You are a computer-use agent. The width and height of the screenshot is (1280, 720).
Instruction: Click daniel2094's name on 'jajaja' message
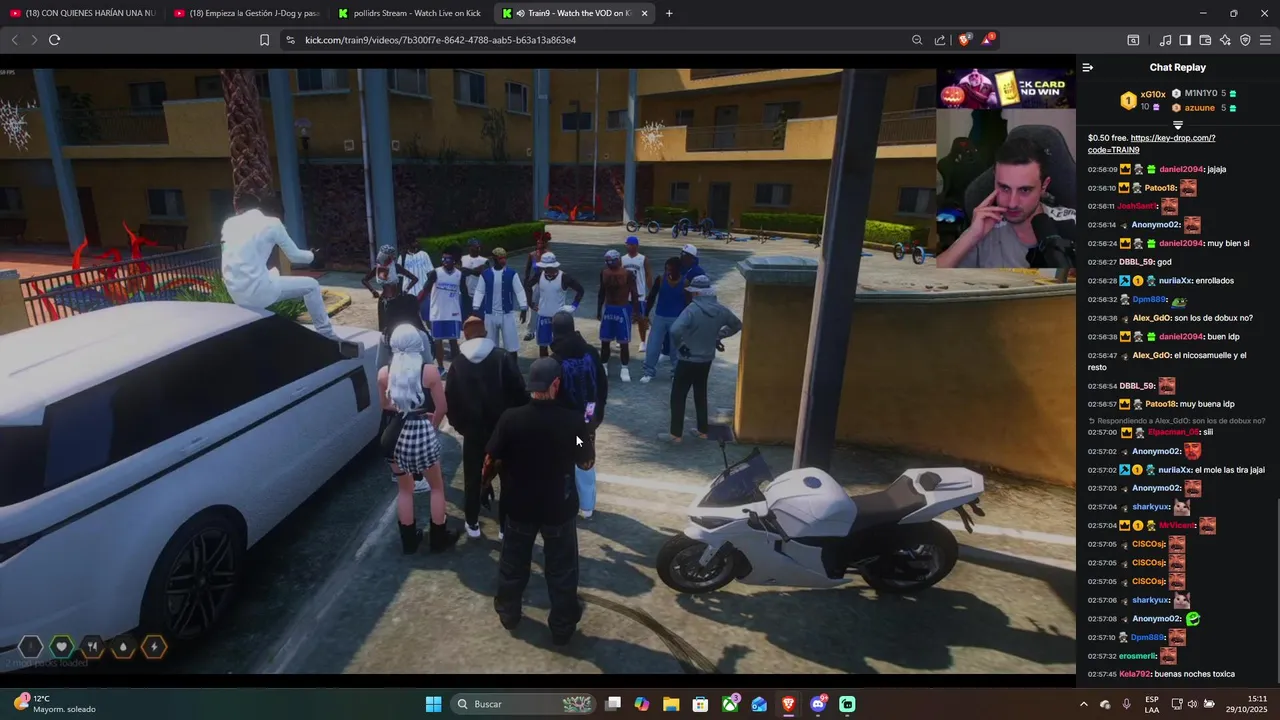[x=1181, y=169]
